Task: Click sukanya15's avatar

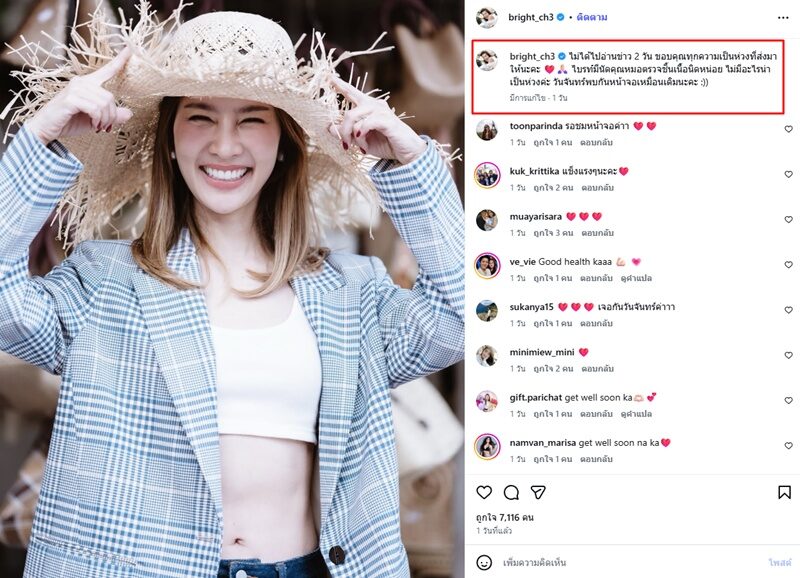Action: click(487, 310)
